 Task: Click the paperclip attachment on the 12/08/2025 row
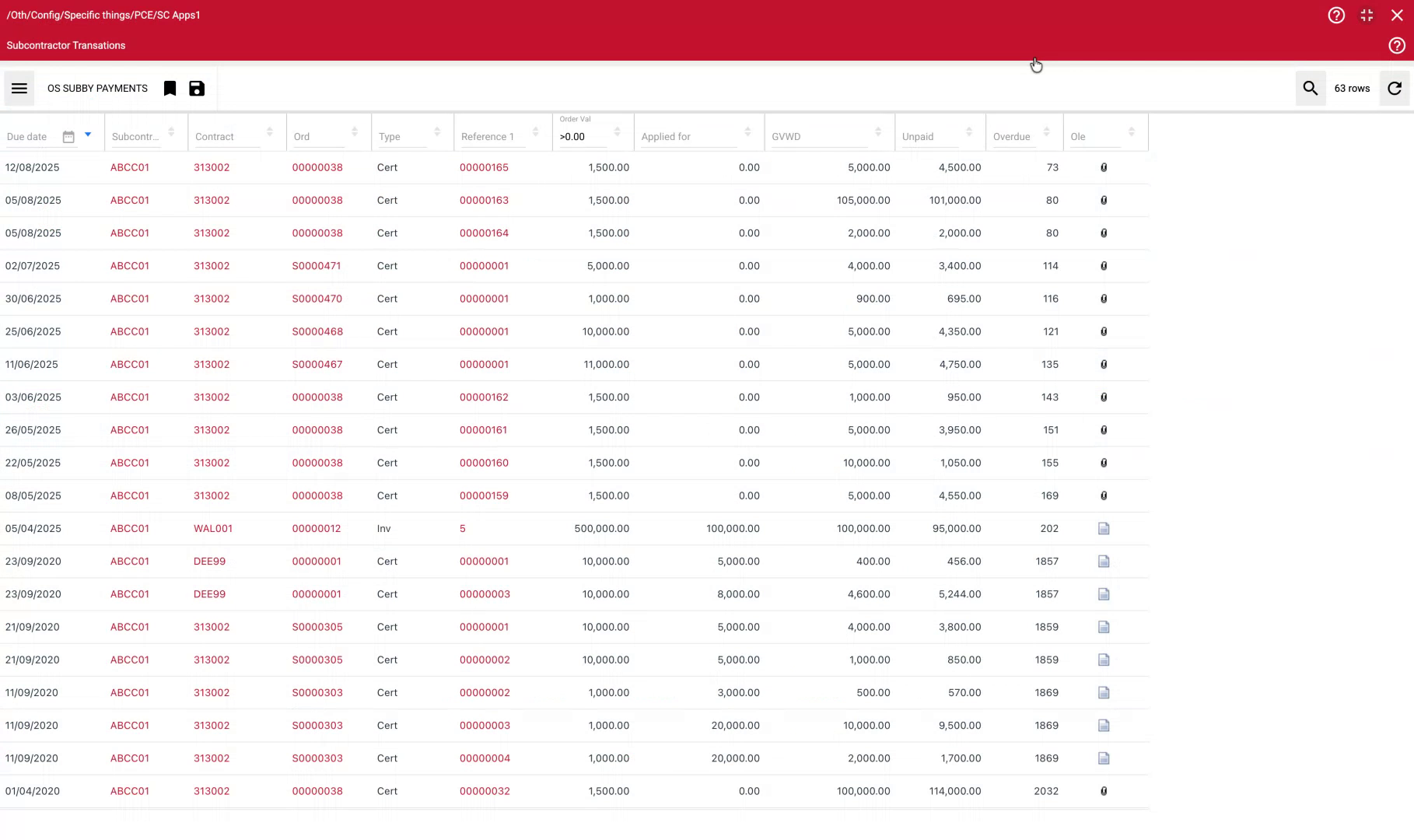(1104, 167)
